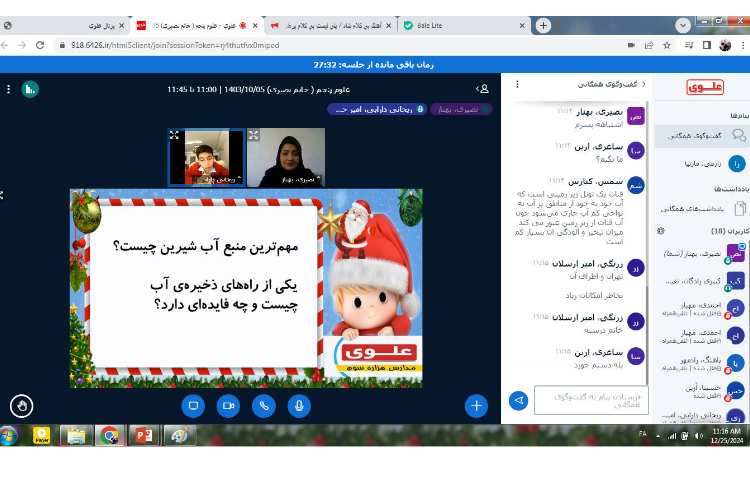Image resolution: width=750 pixels, height=480 pixels.
Task: Click the public chat message input field
Action: 591,400
